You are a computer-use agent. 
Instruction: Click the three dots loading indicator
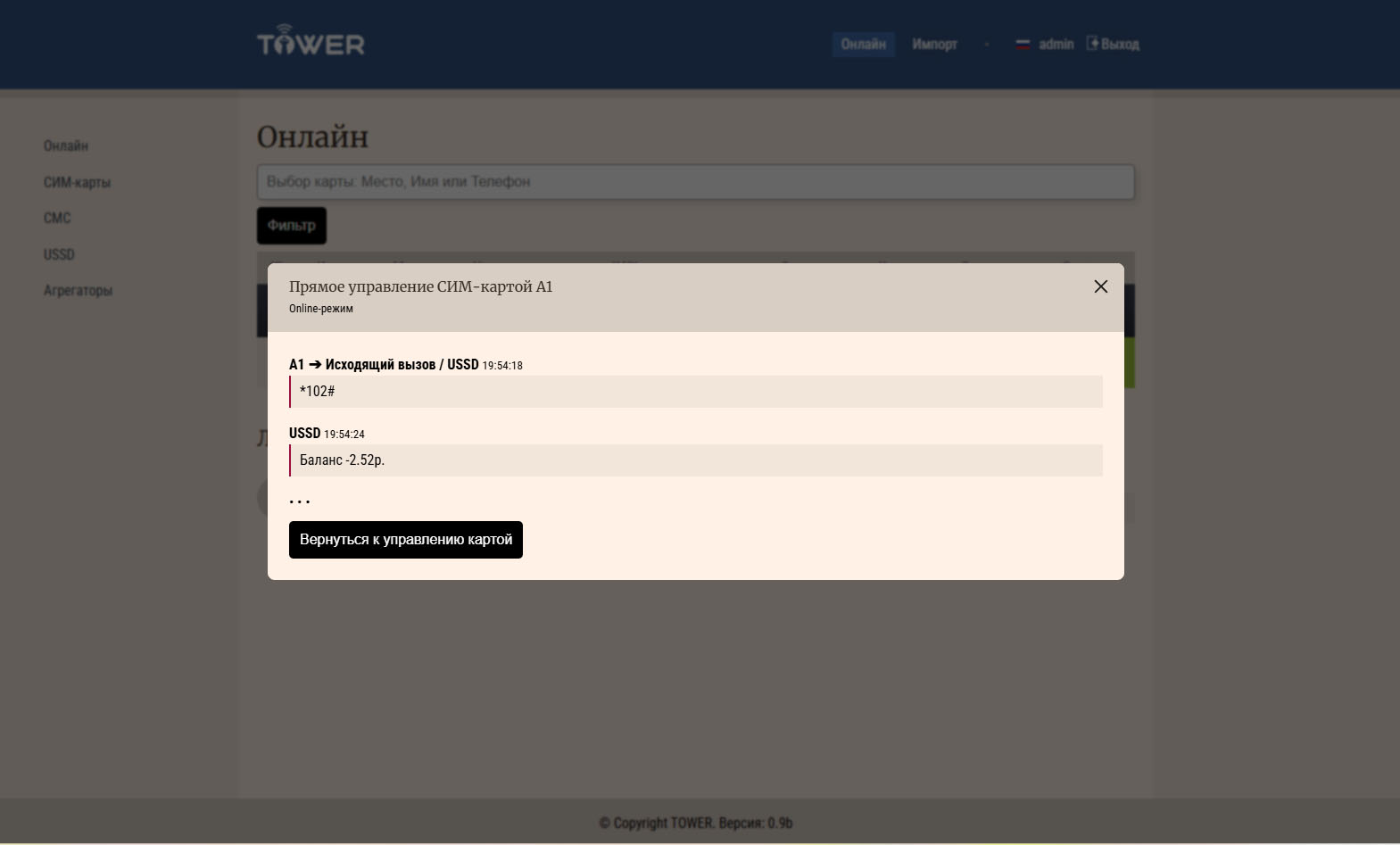(300, 501)
